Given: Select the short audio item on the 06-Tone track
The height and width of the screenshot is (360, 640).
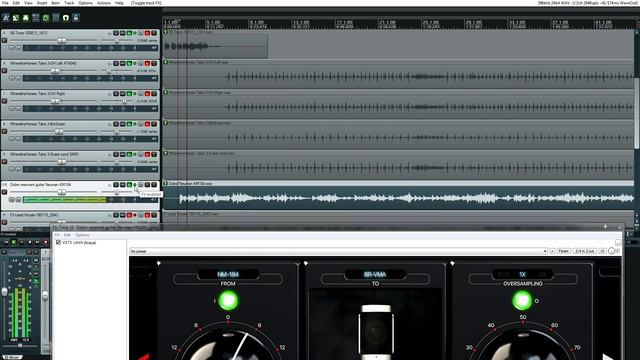Looking at the screenshot, I should (215, 46).
